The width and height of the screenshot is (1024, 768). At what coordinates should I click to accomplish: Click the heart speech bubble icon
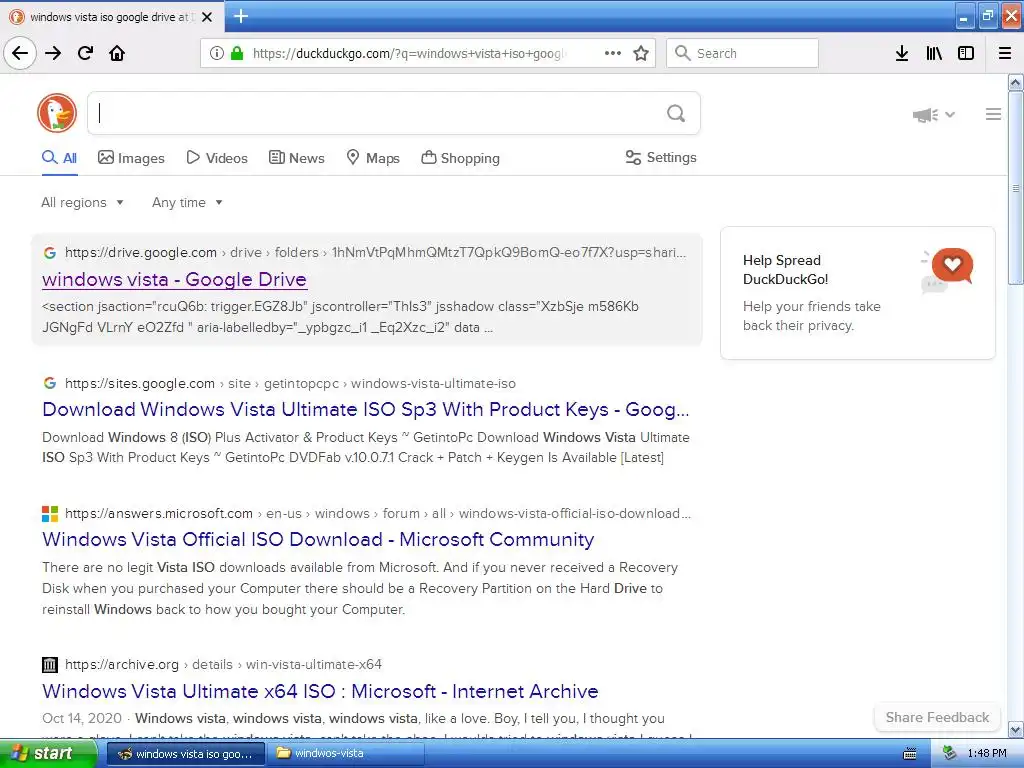[952, 265]
